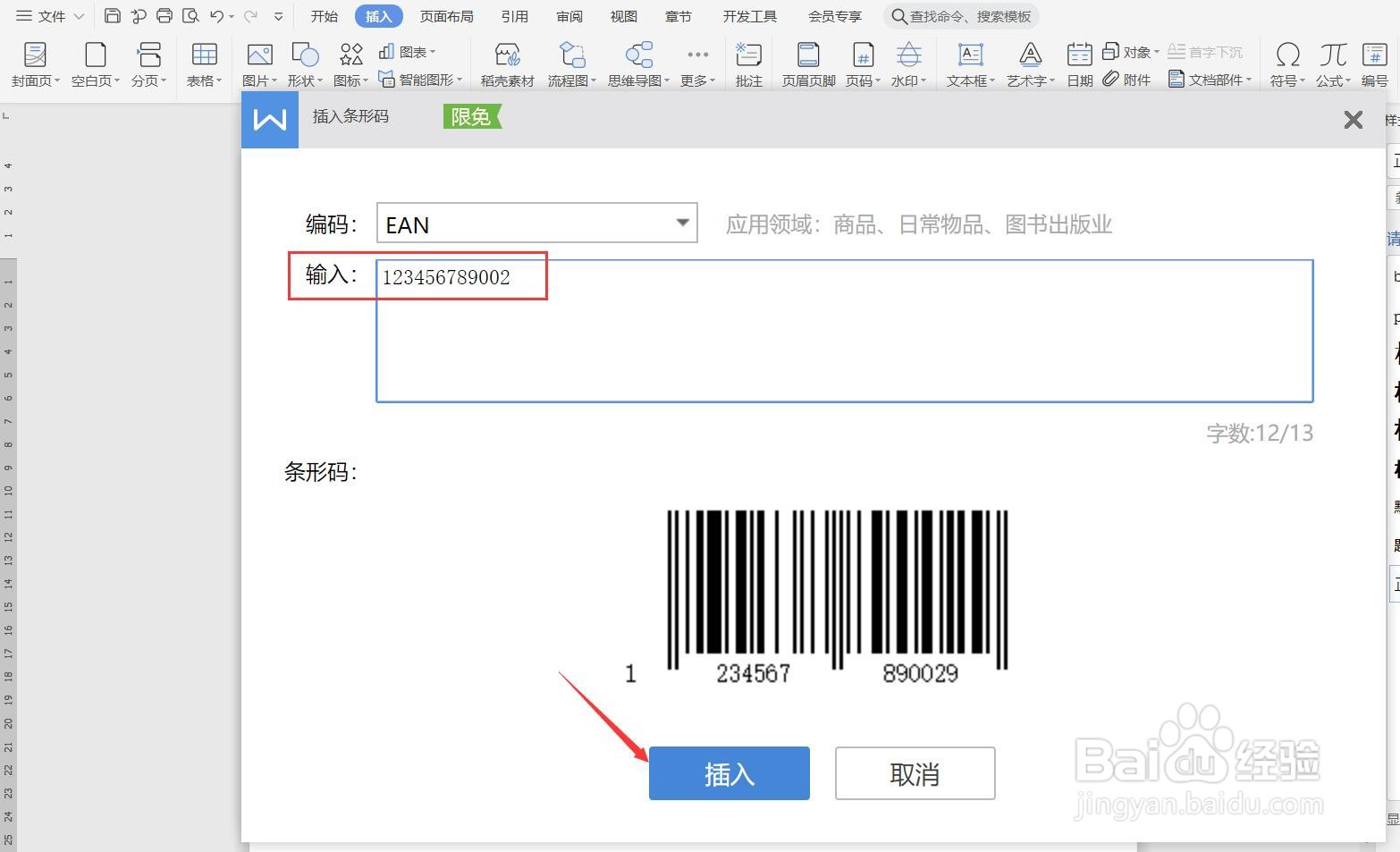Click the 字数:12/13 character count
The image size is (1400, 852).
[1260, 434]
